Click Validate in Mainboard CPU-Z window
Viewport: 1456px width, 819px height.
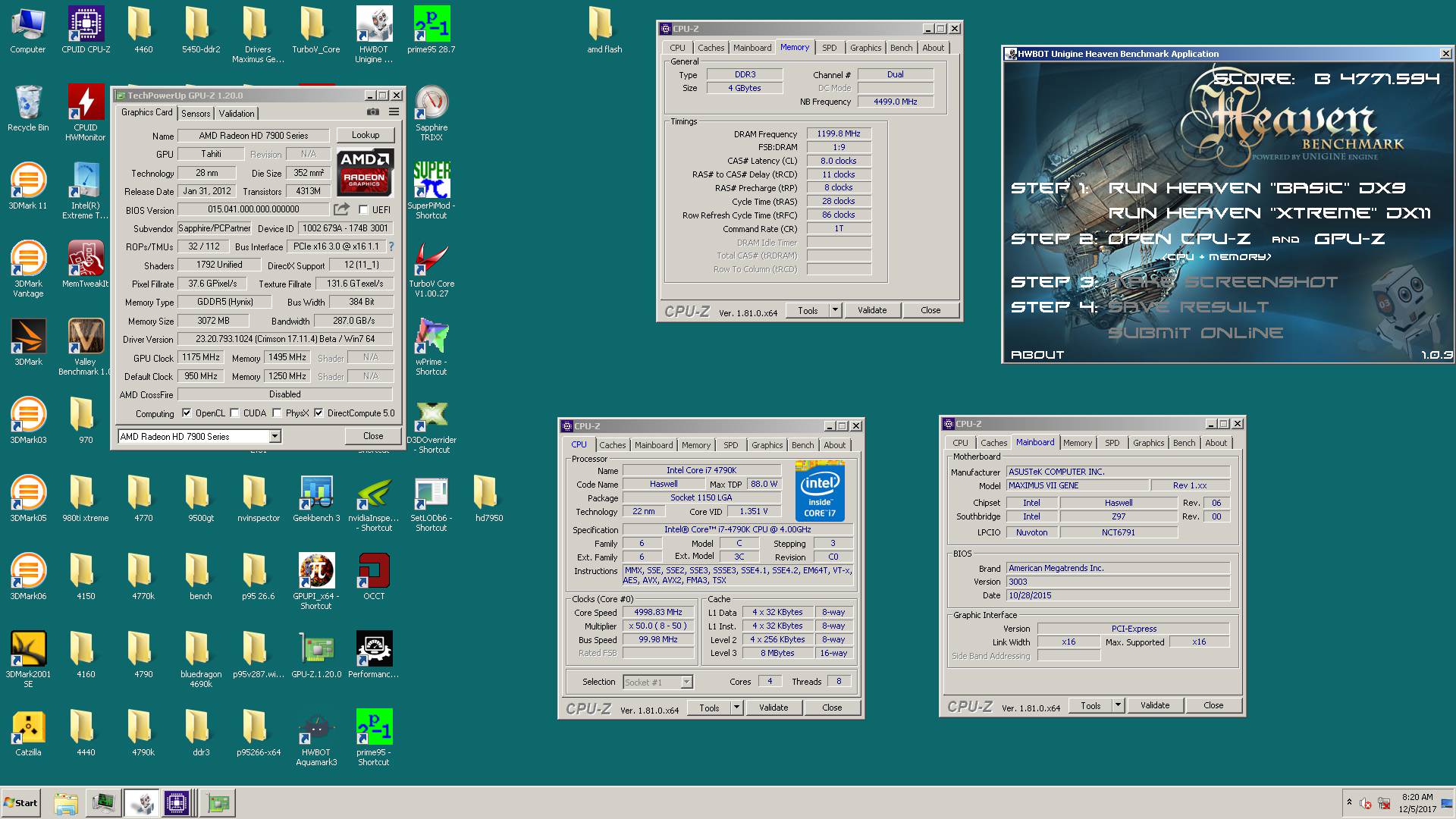tap(1155, 705)
